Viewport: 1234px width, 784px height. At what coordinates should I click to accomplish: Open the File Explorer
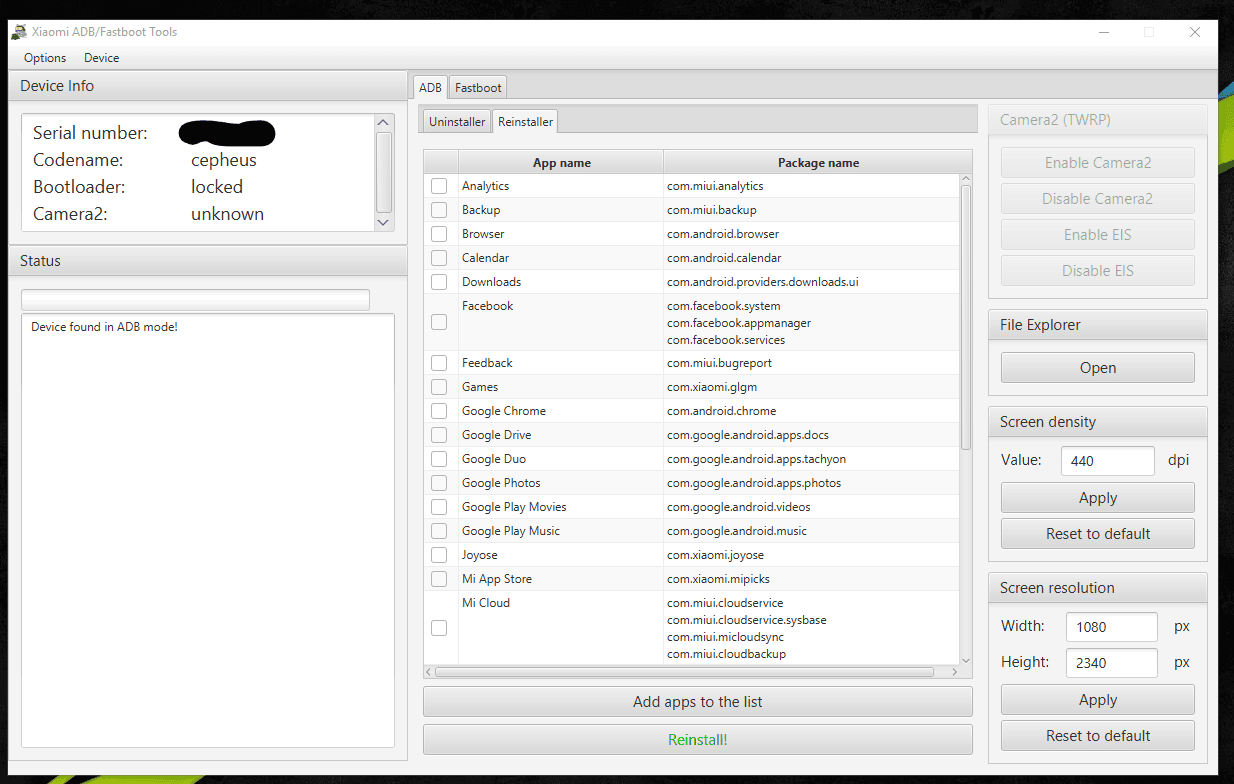pyautogui.click(x=1098, y=368)
